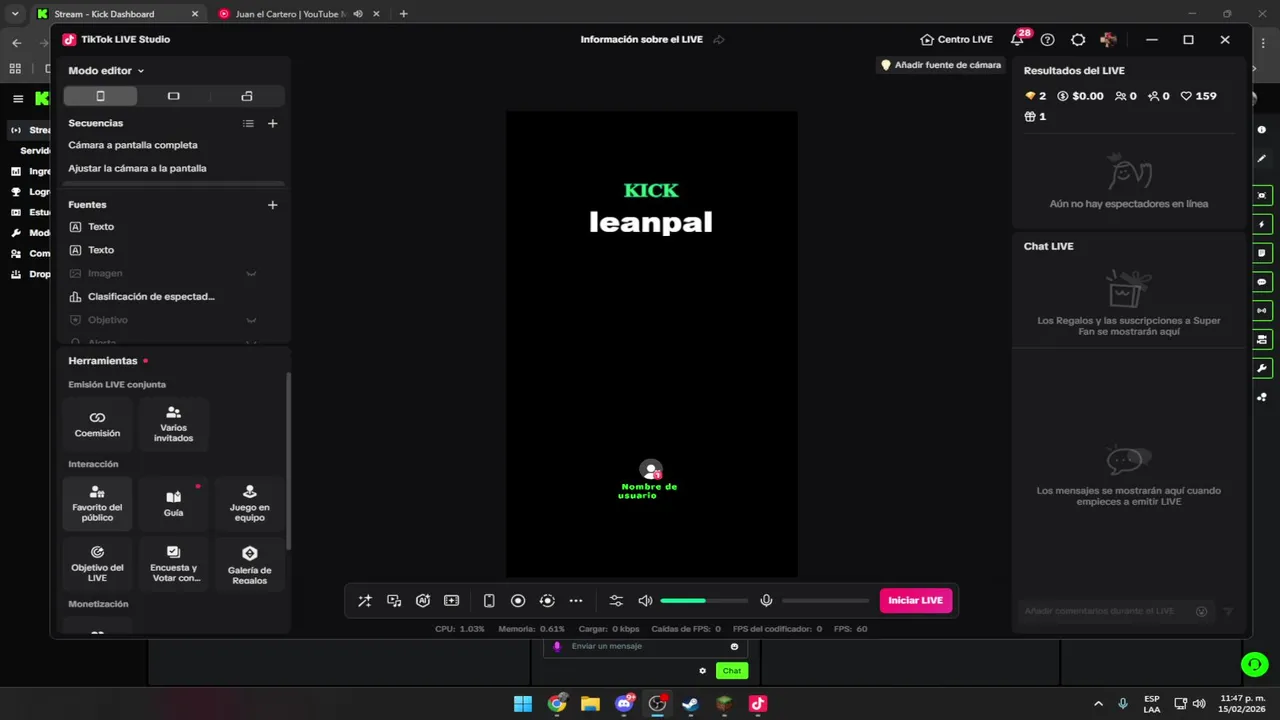Adjust the speaker volume slider
This screenshot has width=1280, height=720.
[704, 601]
